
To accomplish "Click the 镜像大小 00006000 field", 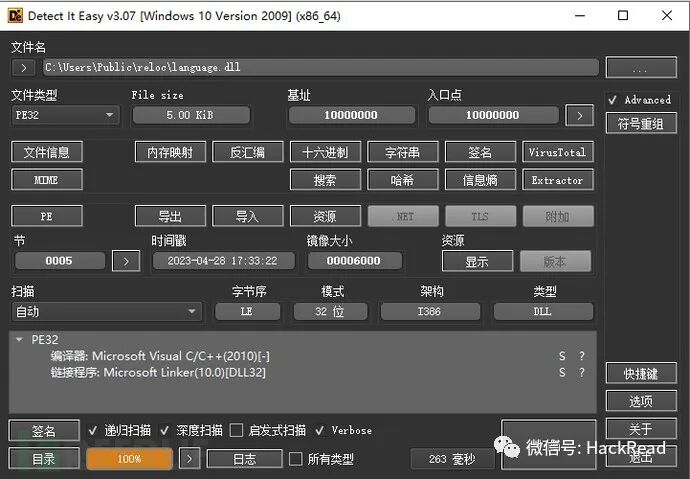I will (354, 261).
